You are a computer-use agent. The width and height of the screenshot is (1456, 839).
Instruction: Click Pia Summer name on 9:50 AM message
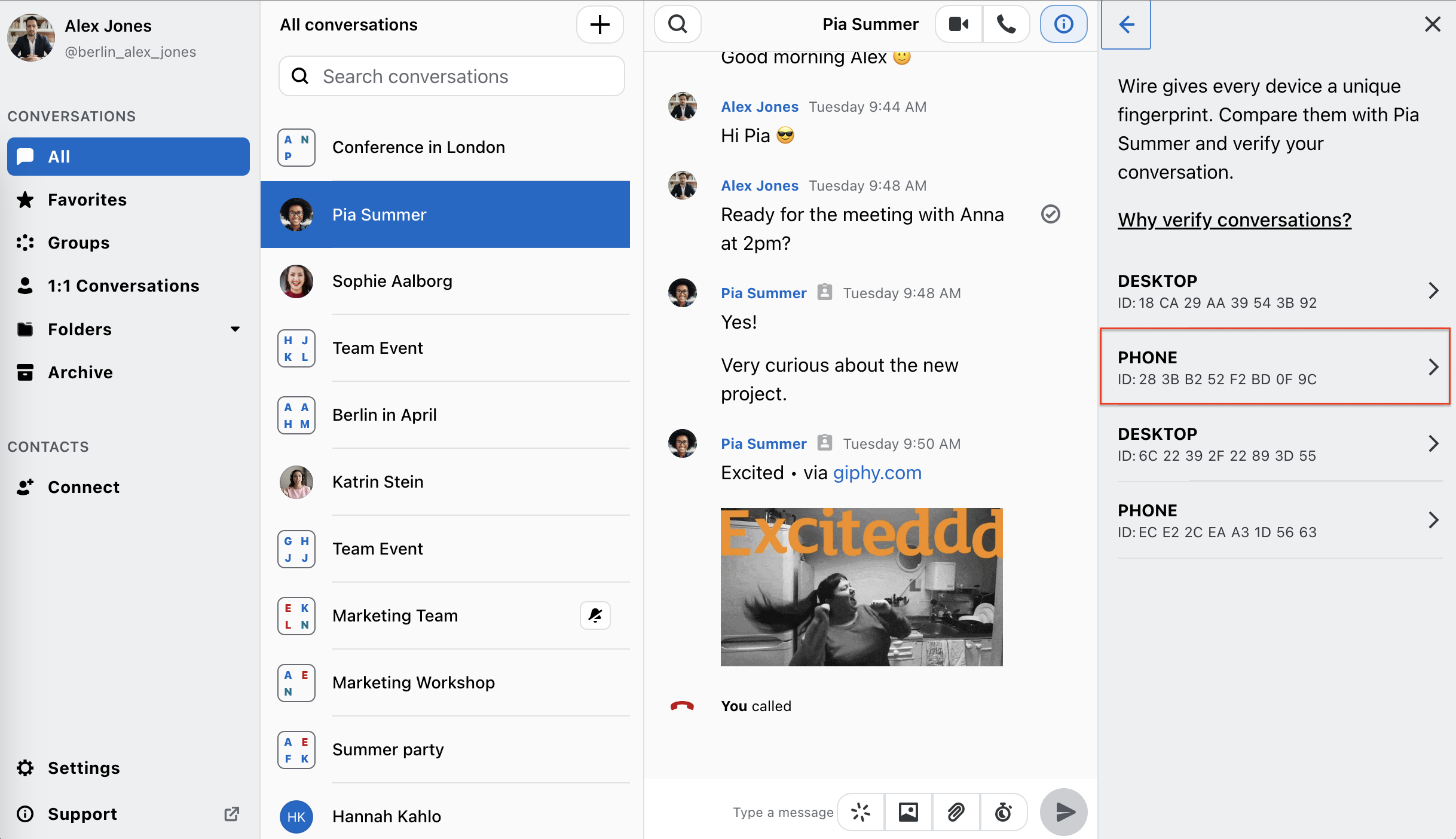763,444
